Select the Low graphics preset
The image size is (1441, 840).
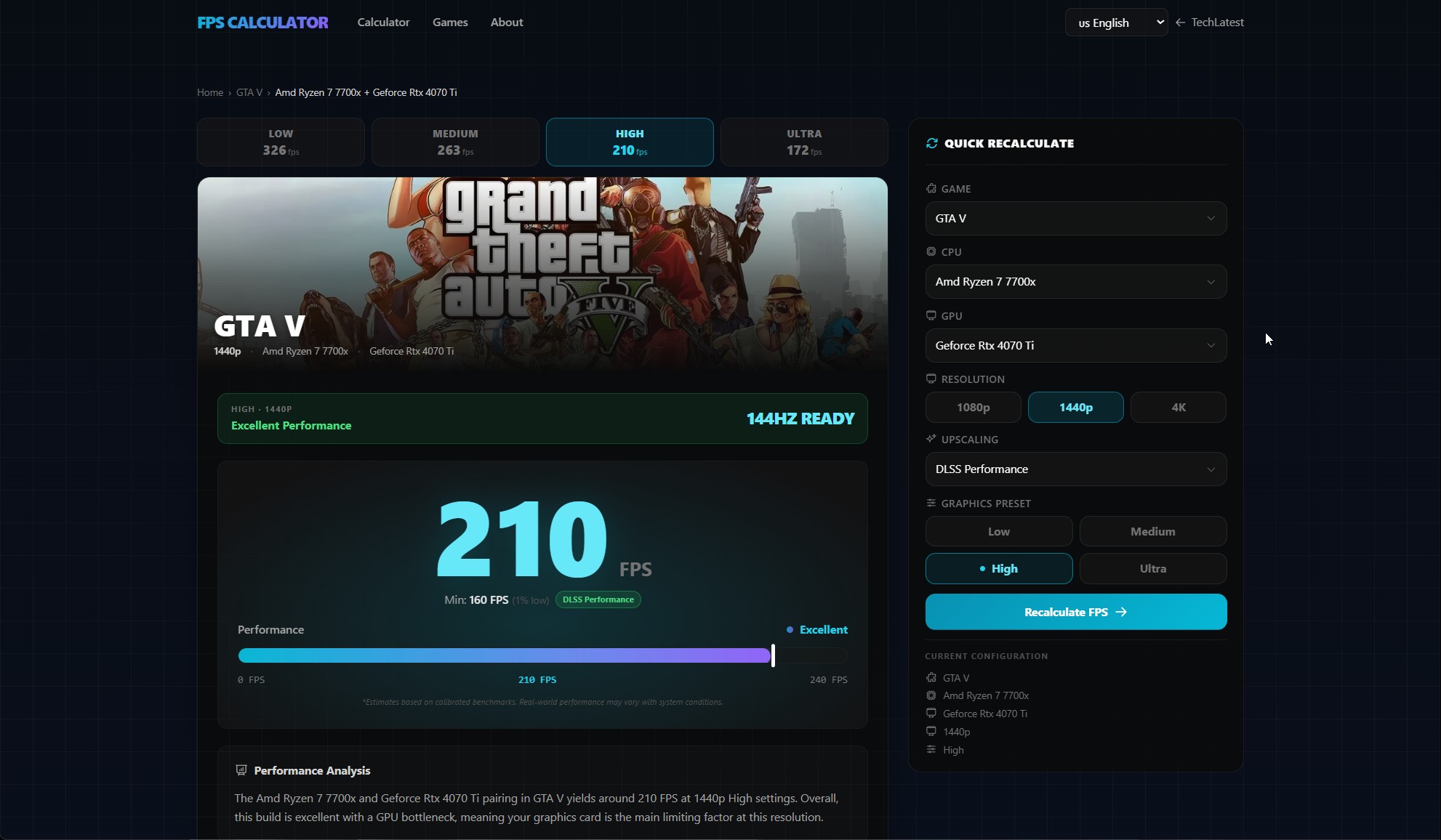pos(999,531)
